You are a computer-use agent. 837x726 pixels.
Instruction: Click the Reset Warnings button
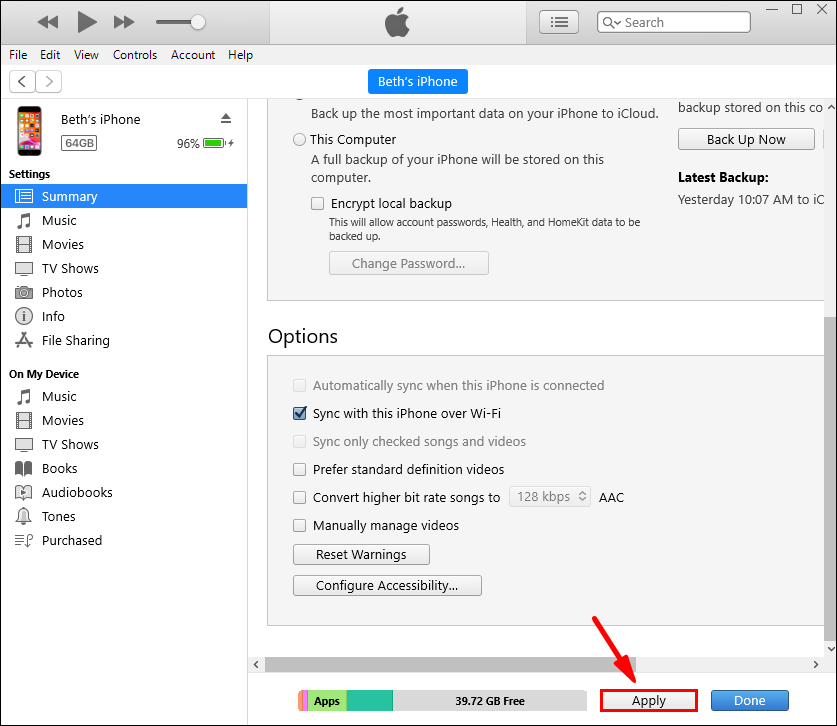(x=361, y=555)
